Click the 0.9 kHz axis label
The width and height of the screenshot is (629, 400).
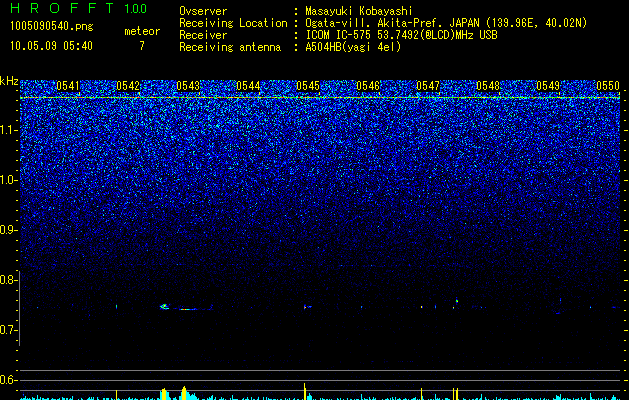point(8,230)
